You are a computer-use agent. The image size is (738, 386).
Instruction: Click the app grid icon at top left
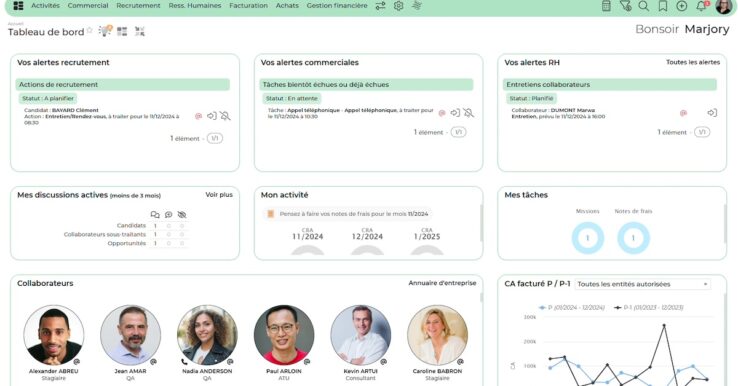click(x=18, y=6)
